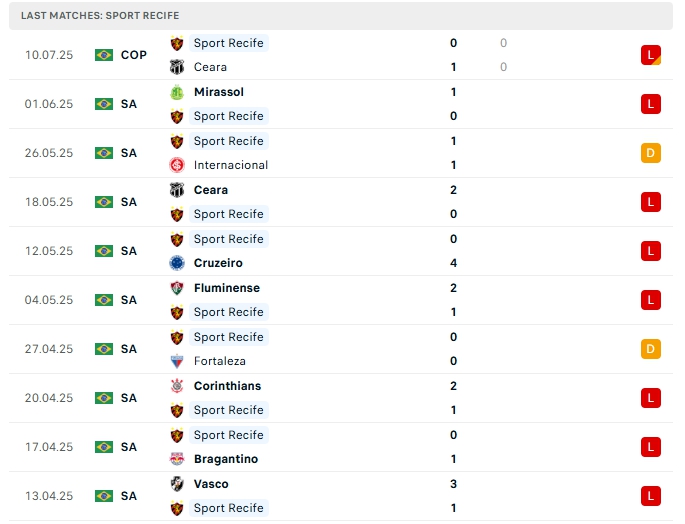Click the Mirassol team crest icon
The width and height of the screenshot is (685, 524).
pos(177,92)
